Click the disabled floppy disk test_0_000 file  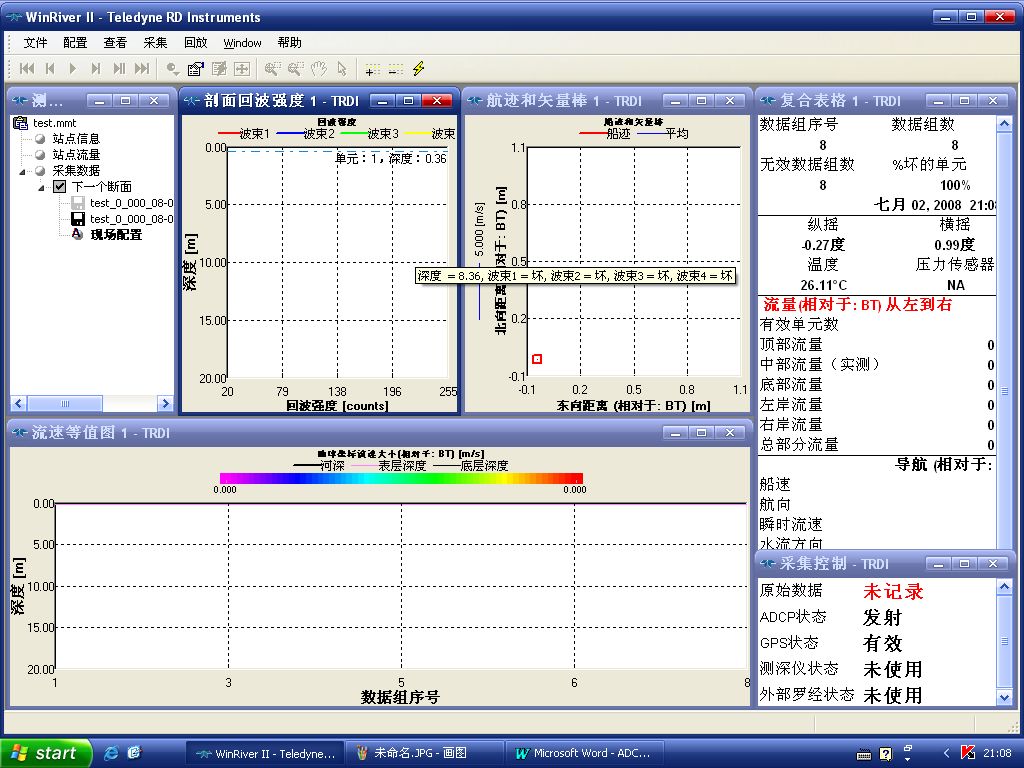pos(78,203)
